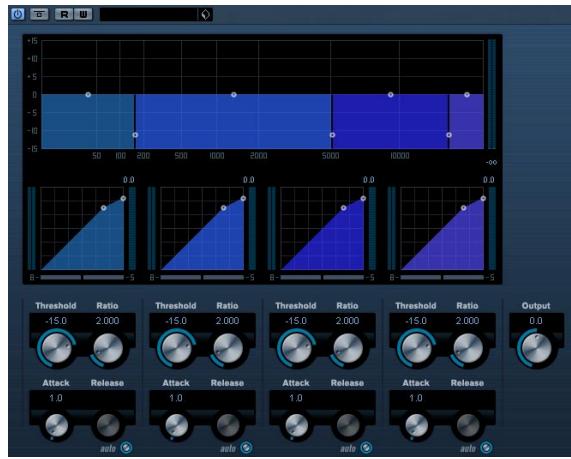Image resolution: width=571 pixels, height=459 pixels.
Task: Click the Output value 0.0 field
Action: pos(536,321)
